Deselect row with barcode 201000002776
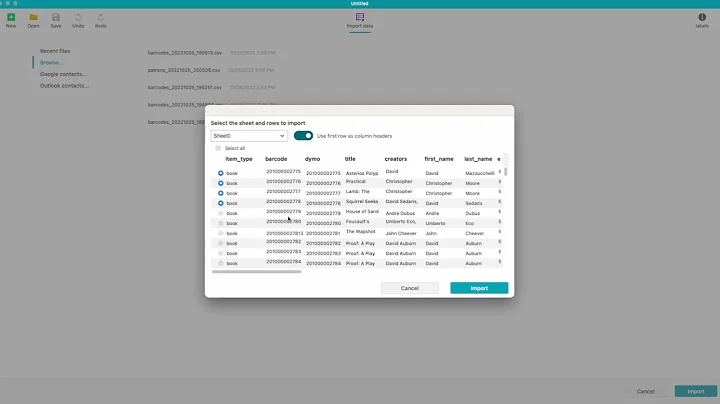Viewport: 720px width, 404px height. click(220, 183)
